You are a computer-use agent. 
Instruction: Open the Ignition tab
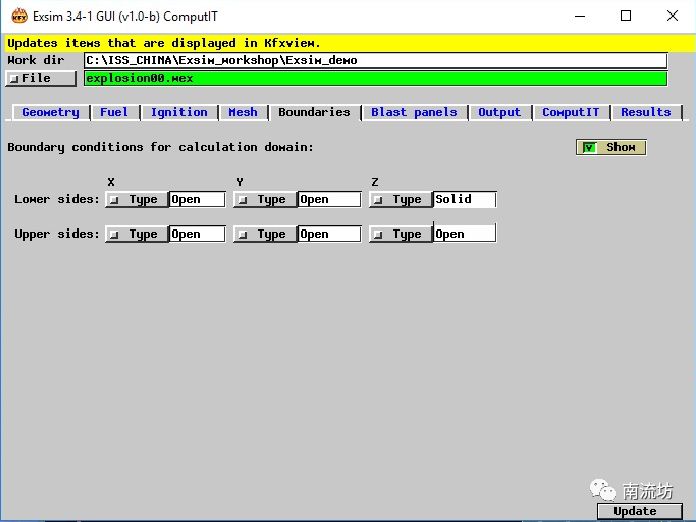coord(179,112)
